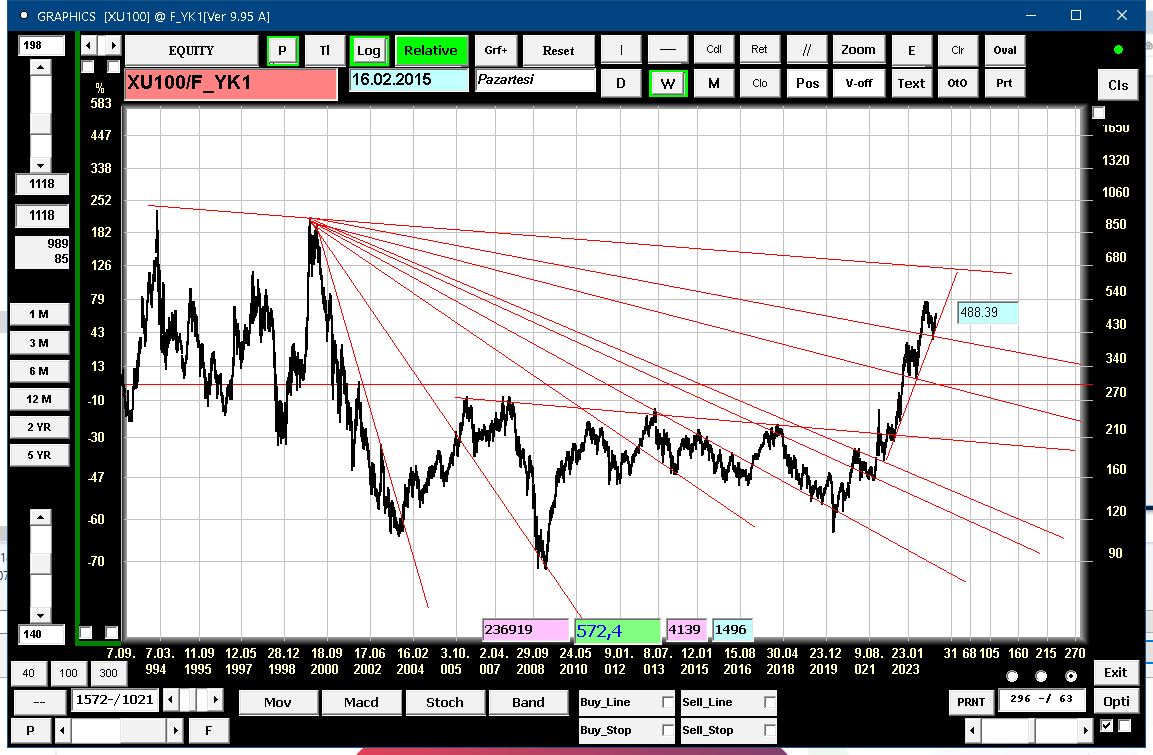This screenshot has height=755, width=1153.
Task: Click the Oval drawing tool
Action: point(1004,50)
